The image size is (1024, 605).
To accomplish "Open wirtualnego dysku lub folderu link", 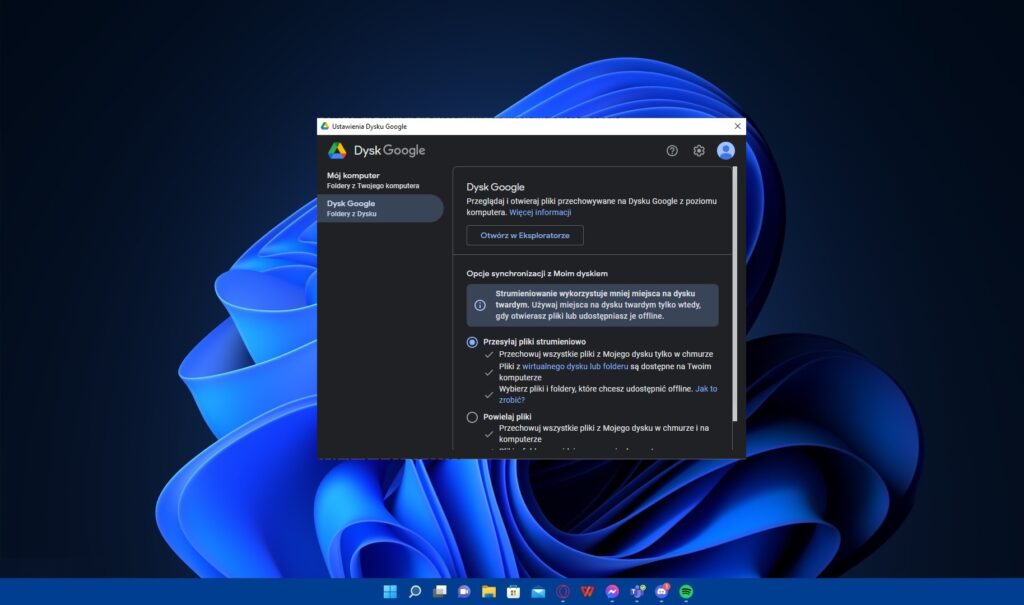I will [x=575, y=367].
